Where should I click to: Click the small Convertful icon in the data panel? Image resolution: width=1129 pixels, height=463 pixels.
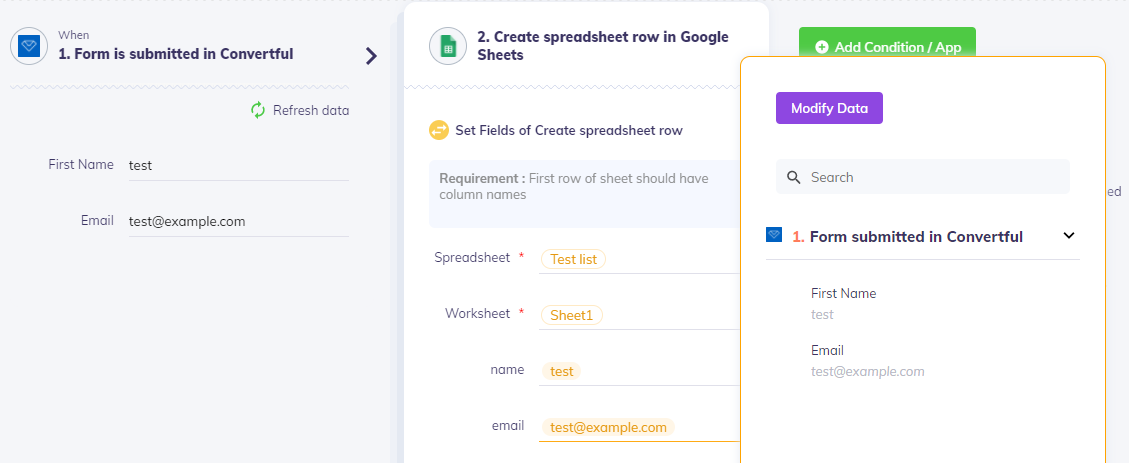tap(774, 235)
